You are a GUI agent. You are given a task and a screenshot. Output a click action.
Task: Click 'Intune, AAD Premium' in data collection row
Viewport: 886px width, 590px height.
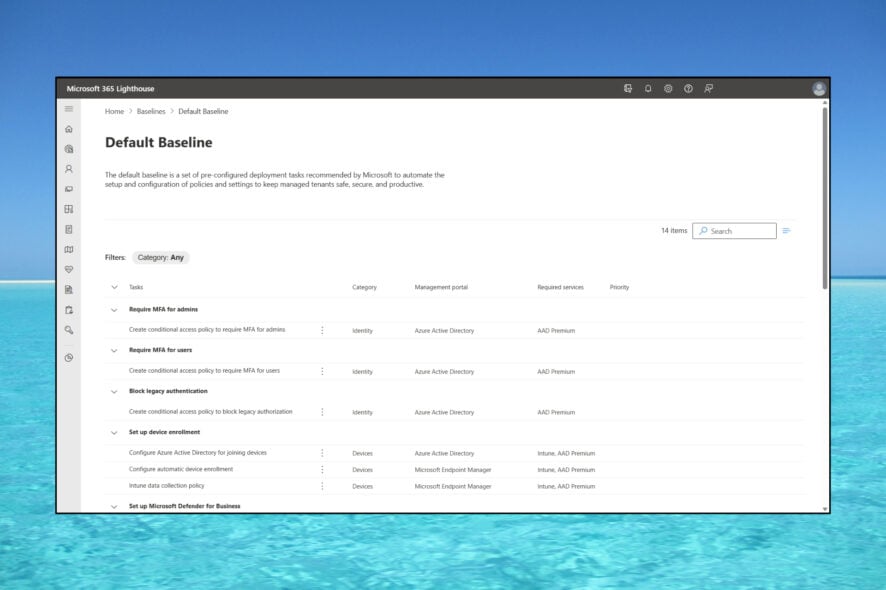coord(566,486)
